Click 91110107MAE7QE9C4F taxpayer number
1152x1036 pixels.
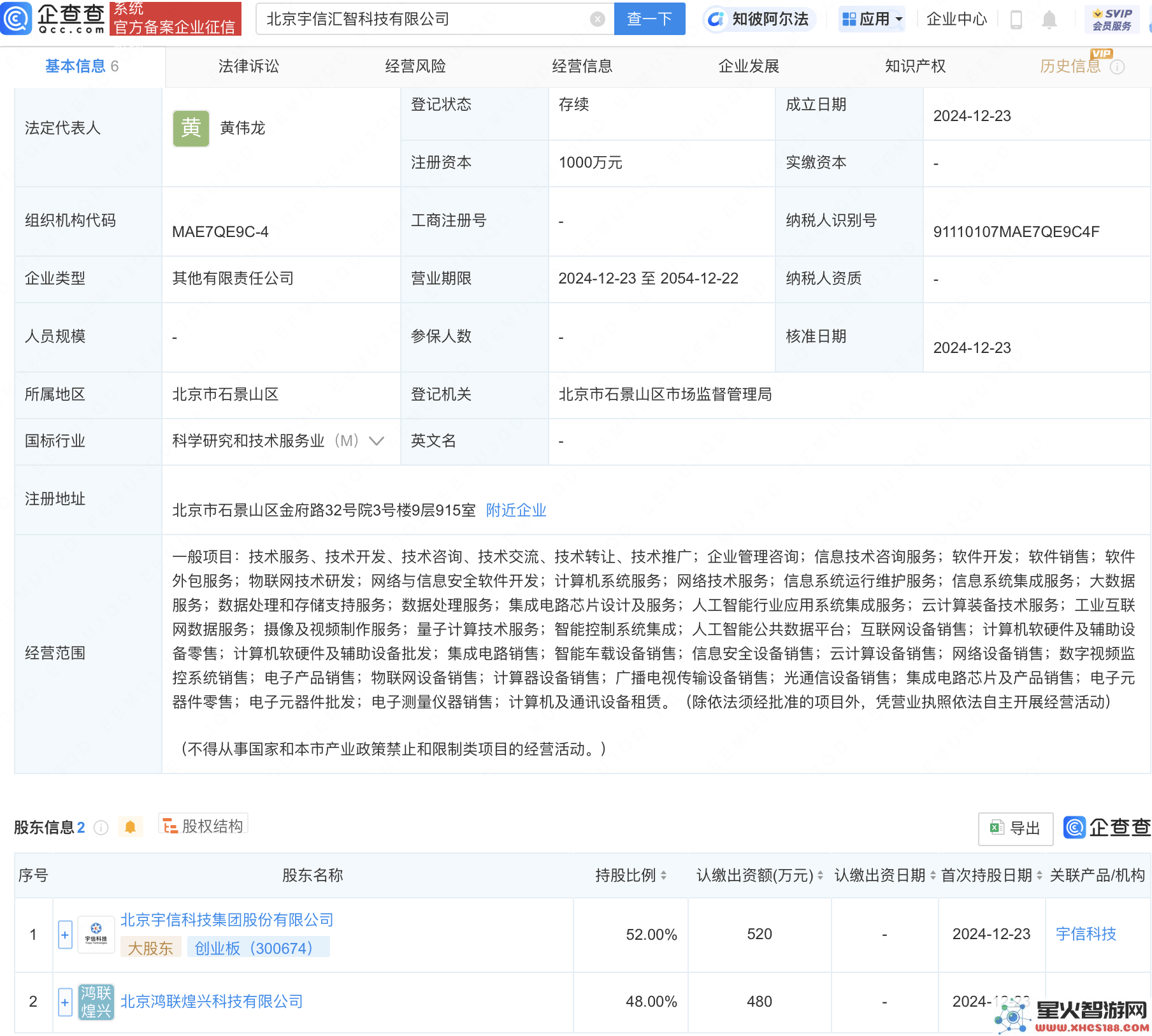pyautogui.click(x=1016, y=232)
